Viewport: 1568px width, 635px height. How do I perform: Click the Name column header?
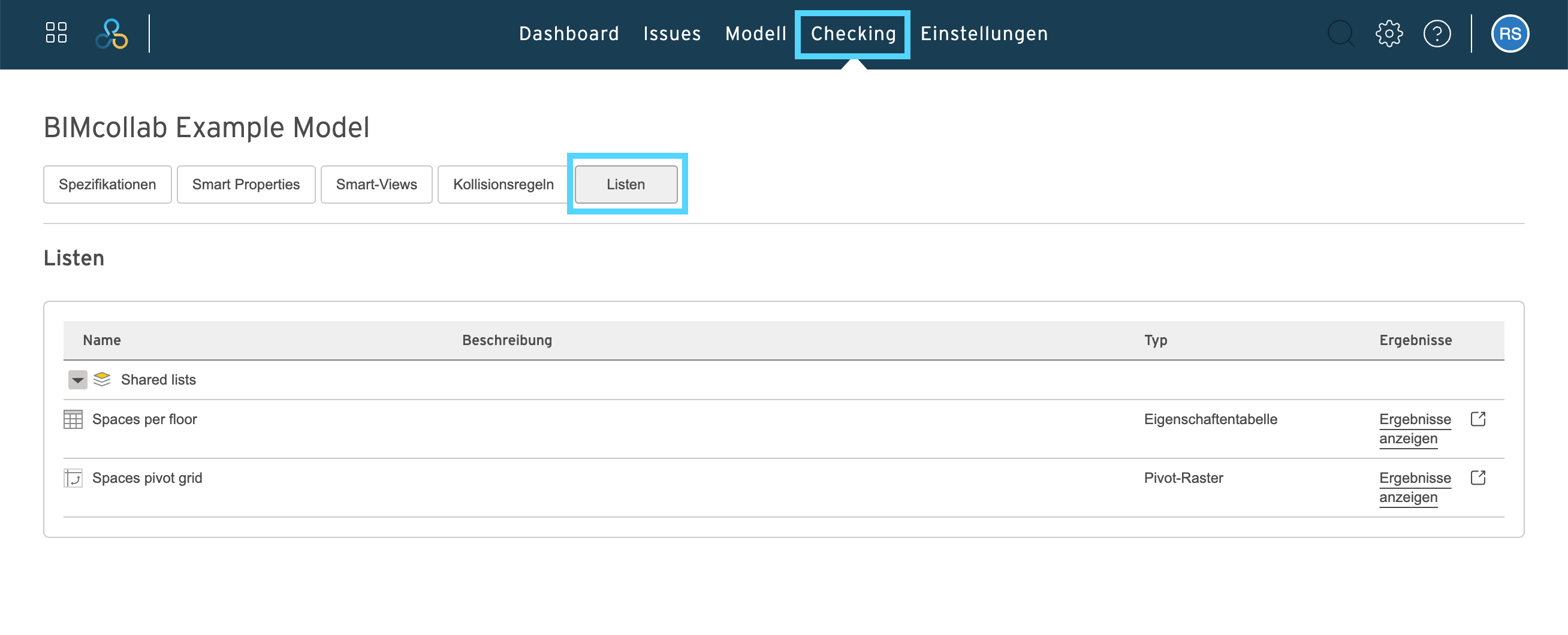coord(102,340)
